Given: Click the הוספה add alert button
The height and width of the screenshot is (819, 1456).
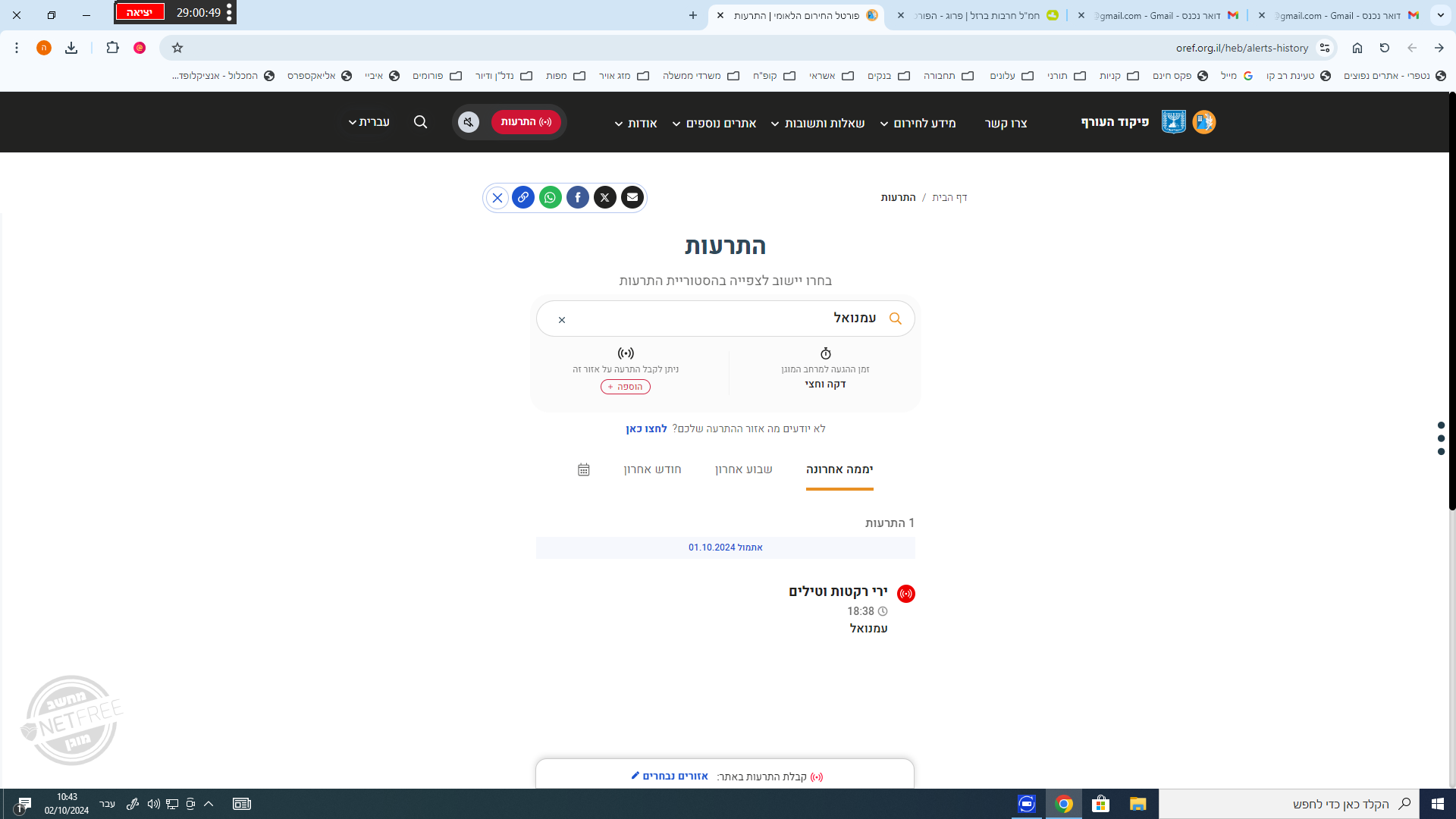Looking at the screenshot, I should [626, 387].
